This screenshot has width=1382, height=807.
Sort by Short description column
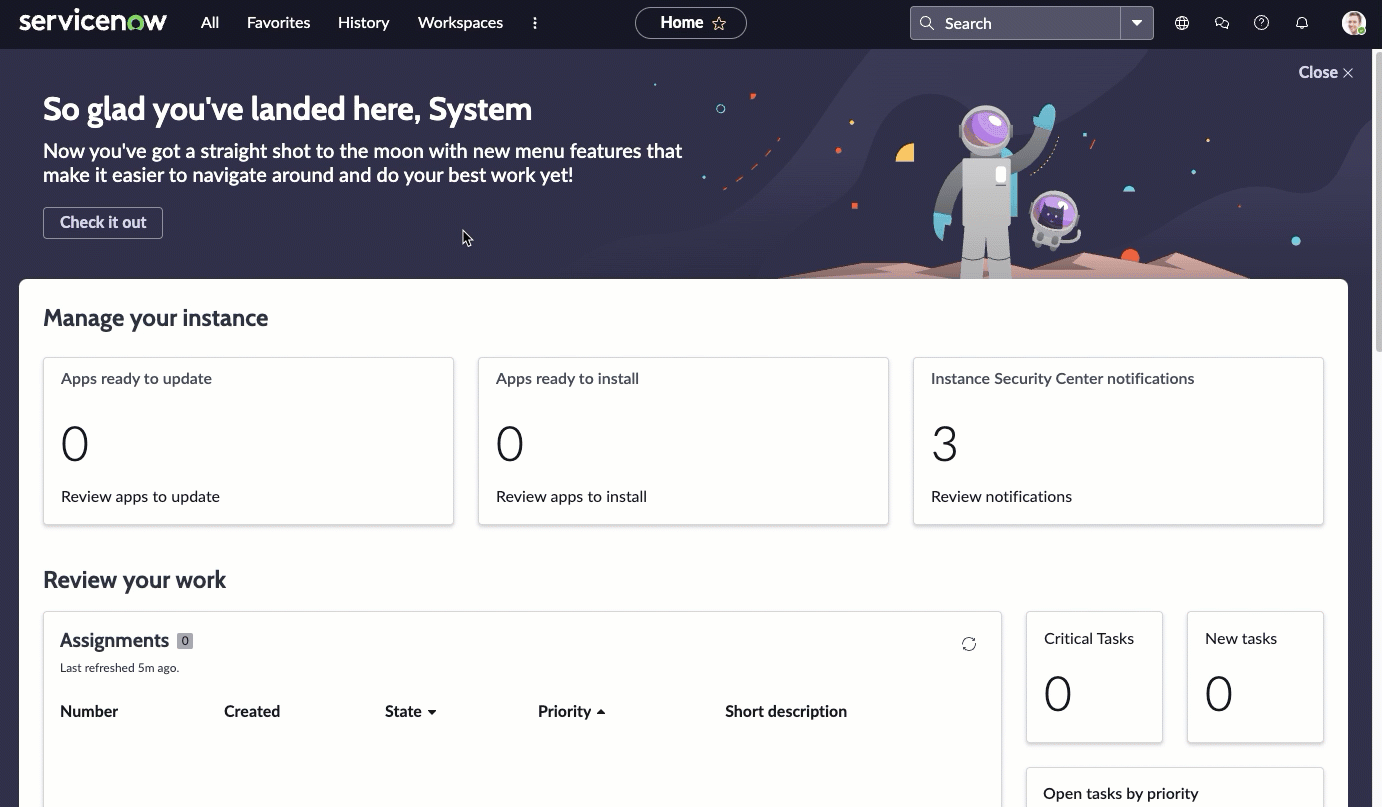(x=786, y=711)
